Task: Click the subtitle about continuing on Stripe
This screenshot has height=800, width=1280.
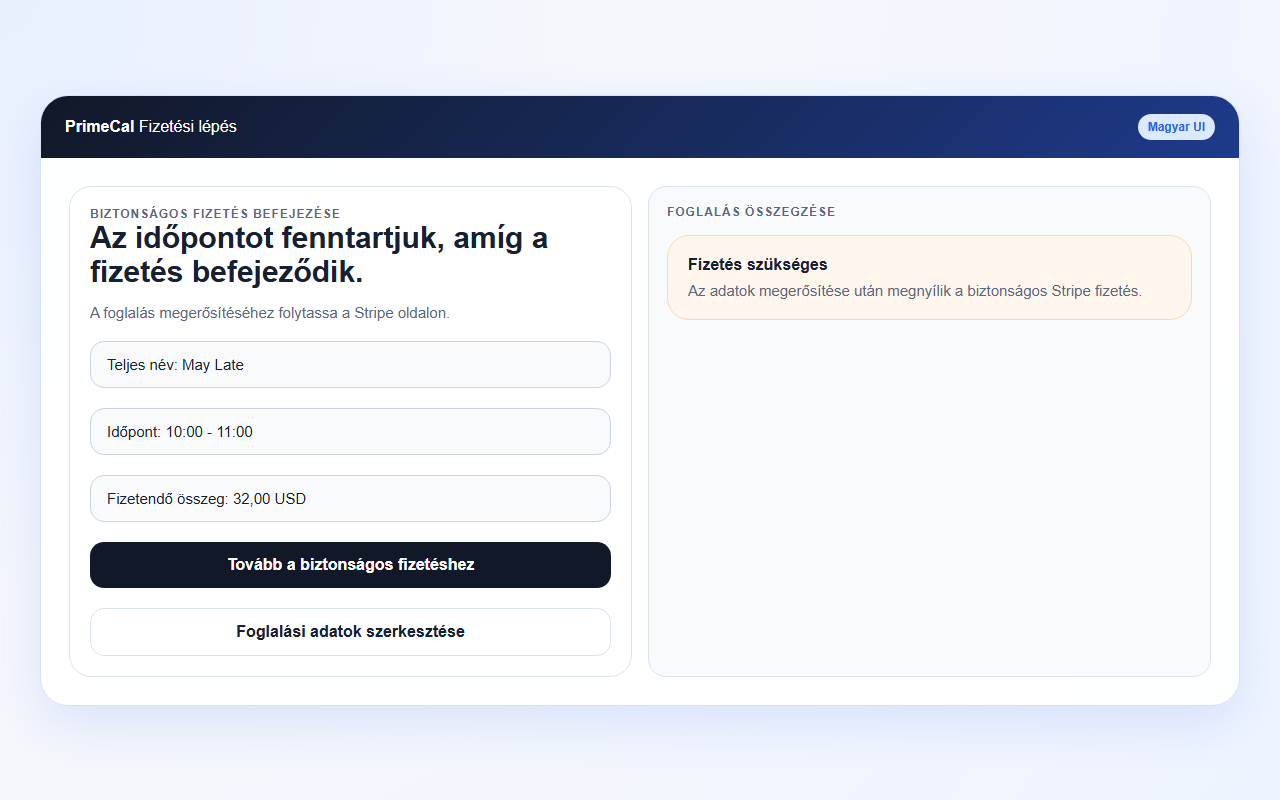Action: click(270, 313)
